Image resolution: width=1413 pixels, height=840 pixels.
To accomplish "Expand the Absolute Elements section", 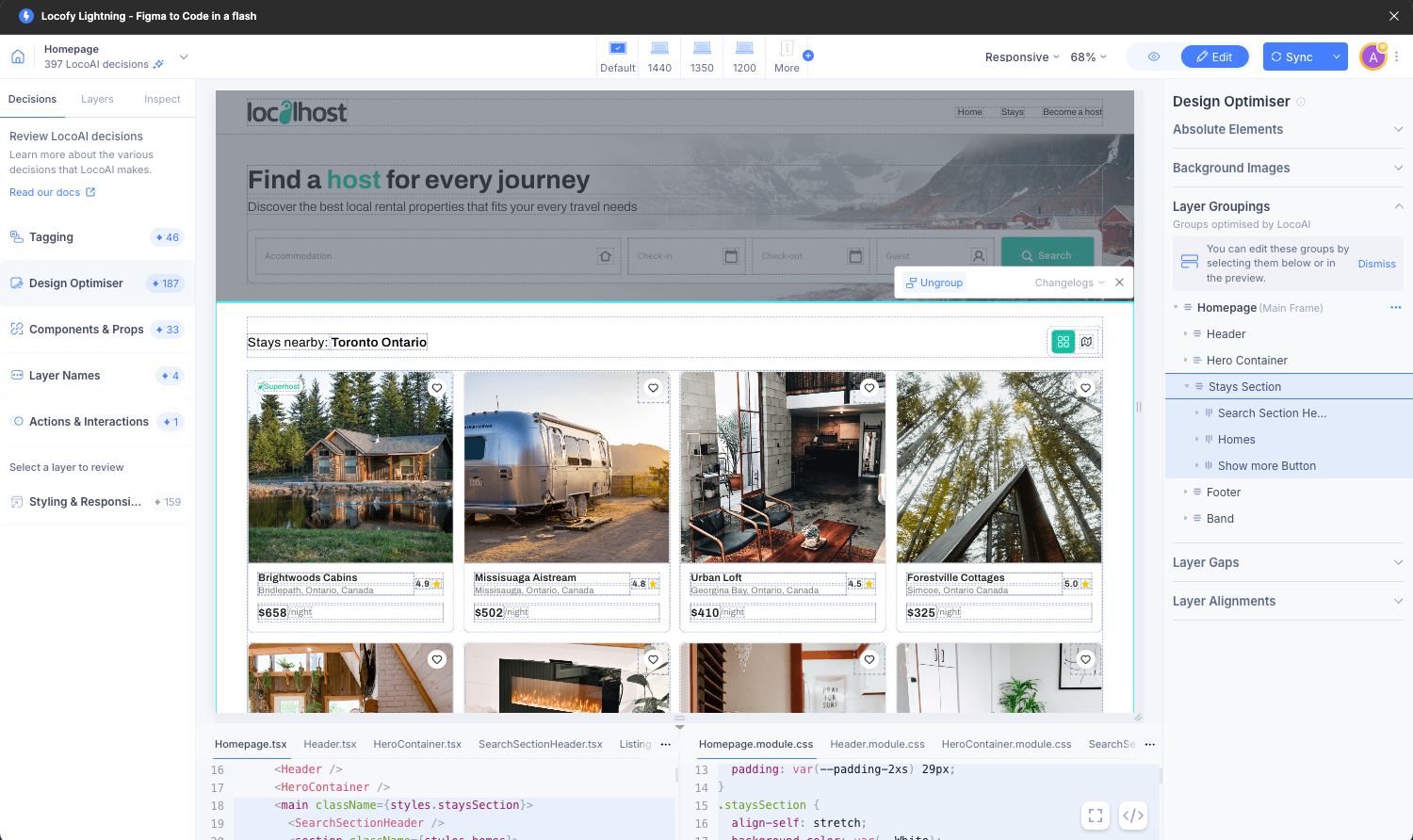I will (1398, 129).
